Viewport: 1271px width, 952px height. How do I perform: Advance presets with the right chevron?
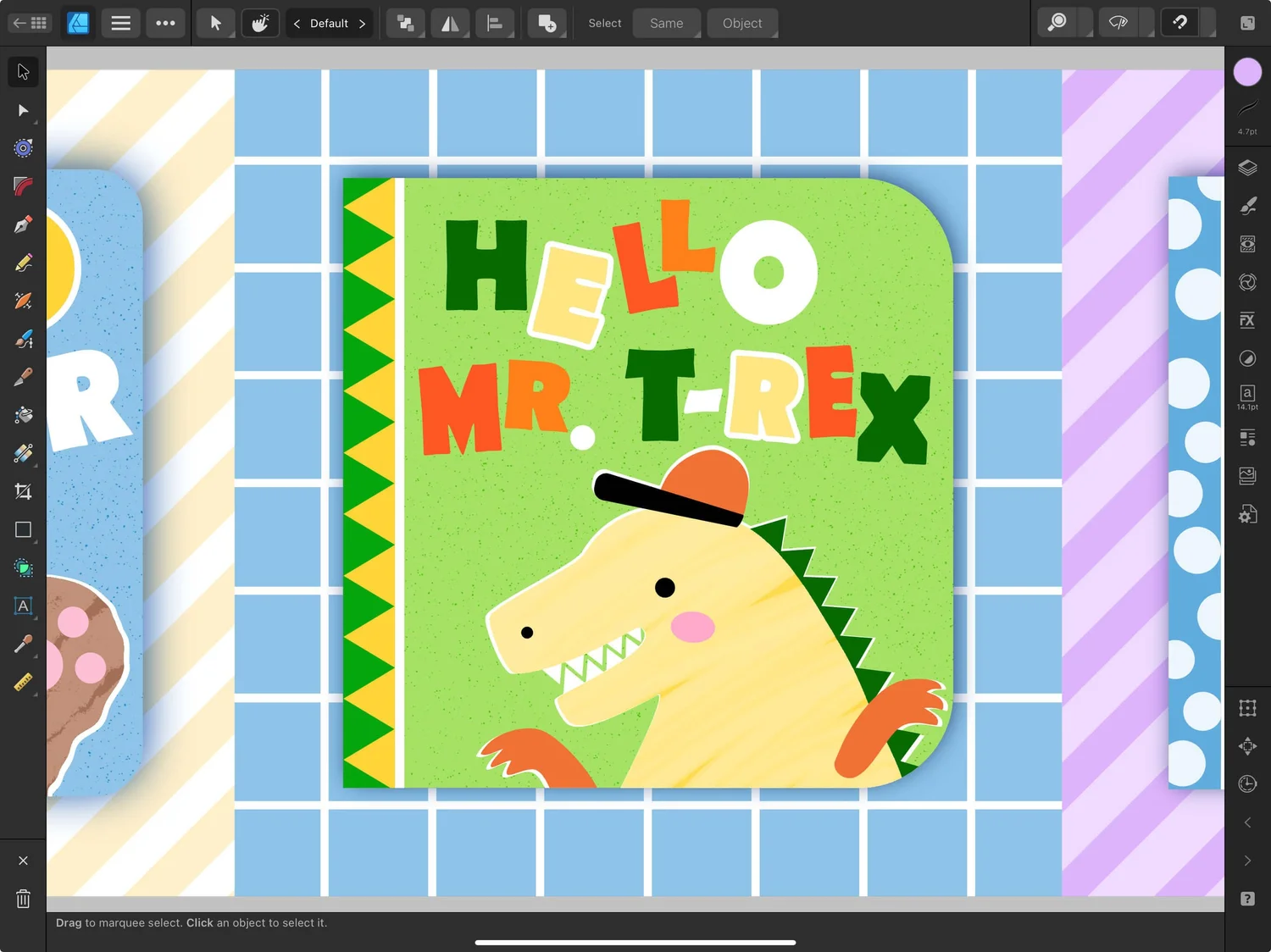point(363,23)
